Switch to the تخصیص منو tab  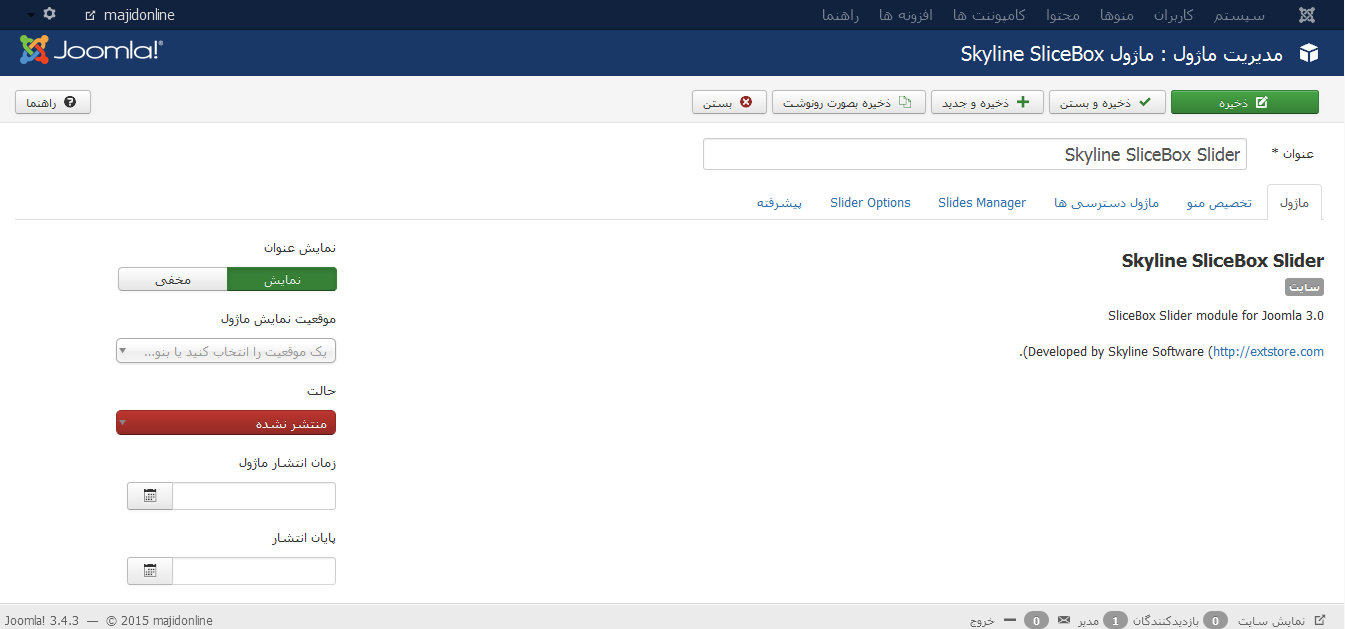pos(1219,203)
